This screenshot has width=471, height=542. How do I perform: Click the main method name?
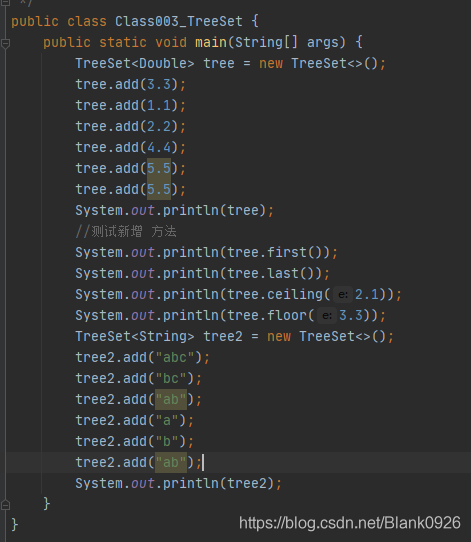pyautogui.click(x=211, y=42)
